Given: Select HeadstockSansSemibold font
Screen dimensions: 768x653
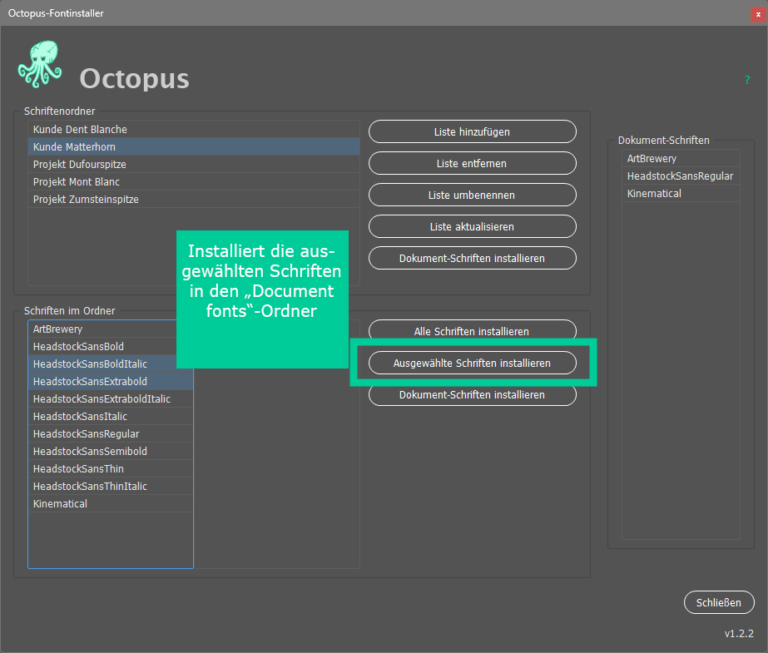Looking at the screenshot, I should (111, 452).
